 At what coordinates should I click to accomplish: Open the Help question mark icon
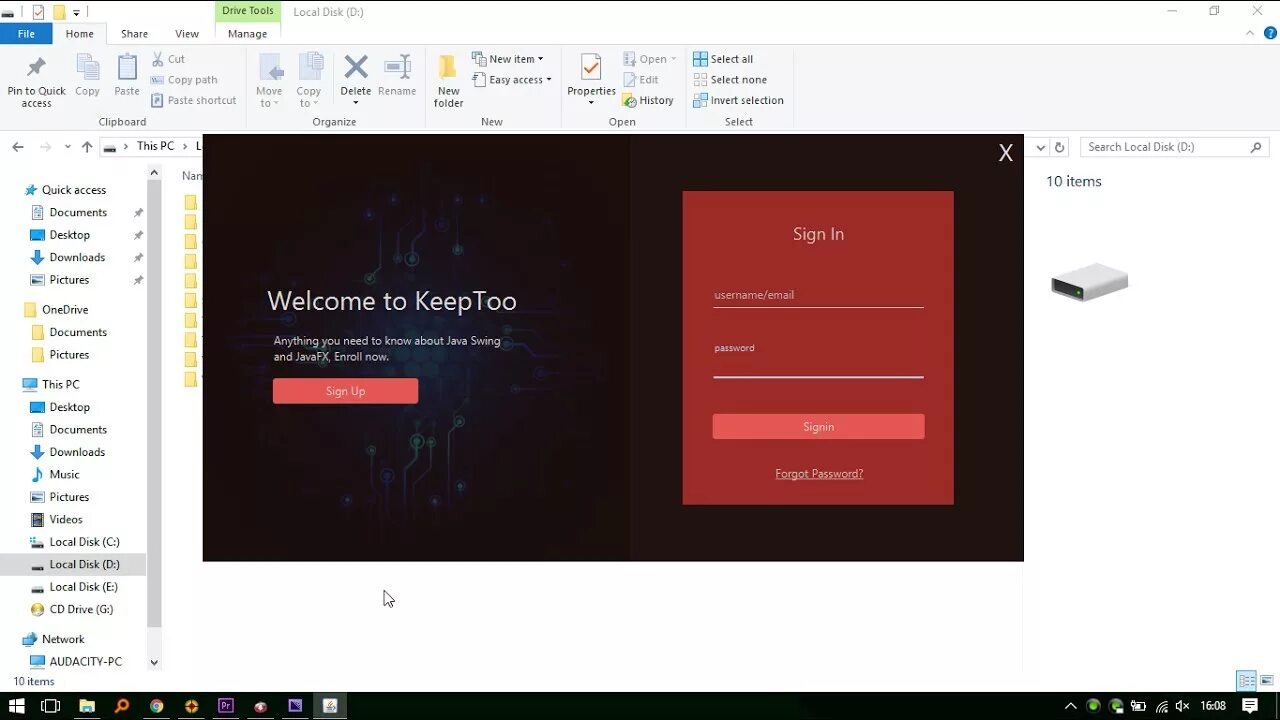pos(1271,33)
